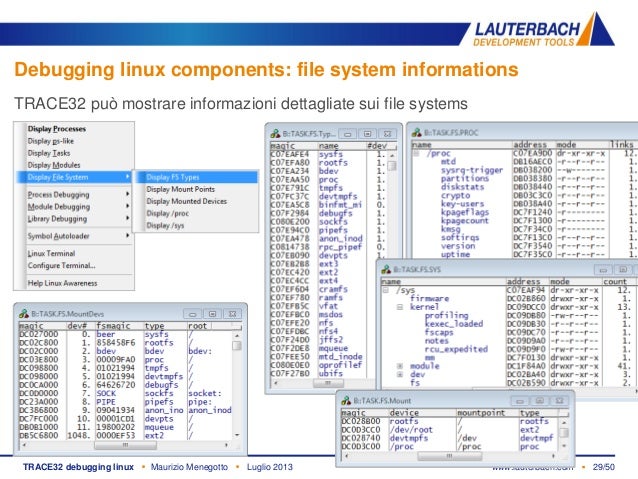Click the TASK.FS.PROC window title icon
Screen dimensions: 638x479
coord(417,132)
